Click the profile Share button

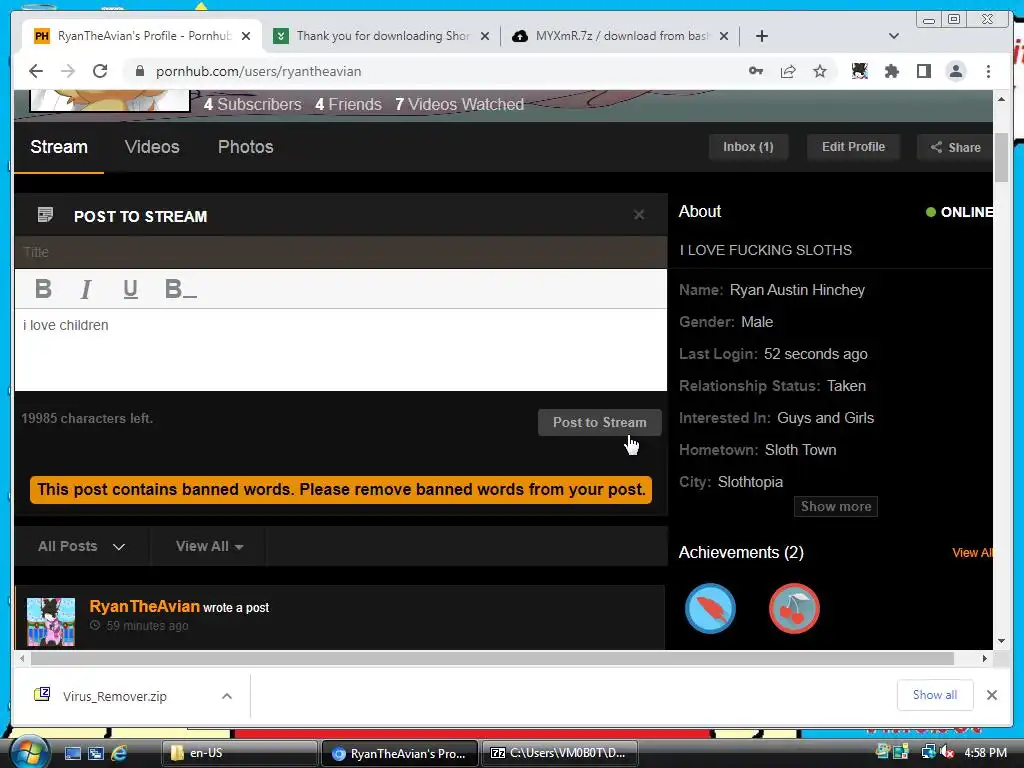click(955, 147)
